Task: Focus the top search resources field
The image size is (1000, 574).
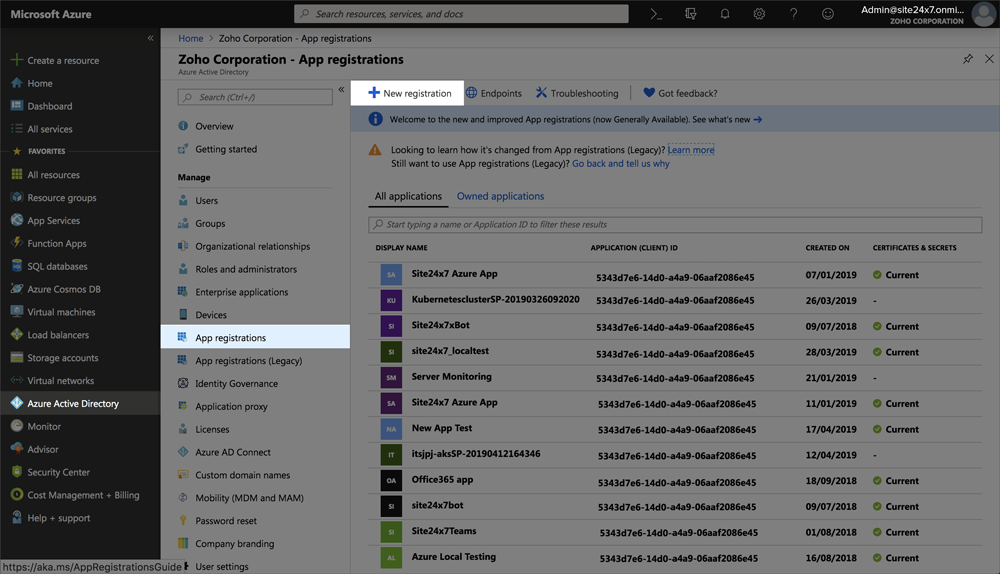Action: pos(461,13)
